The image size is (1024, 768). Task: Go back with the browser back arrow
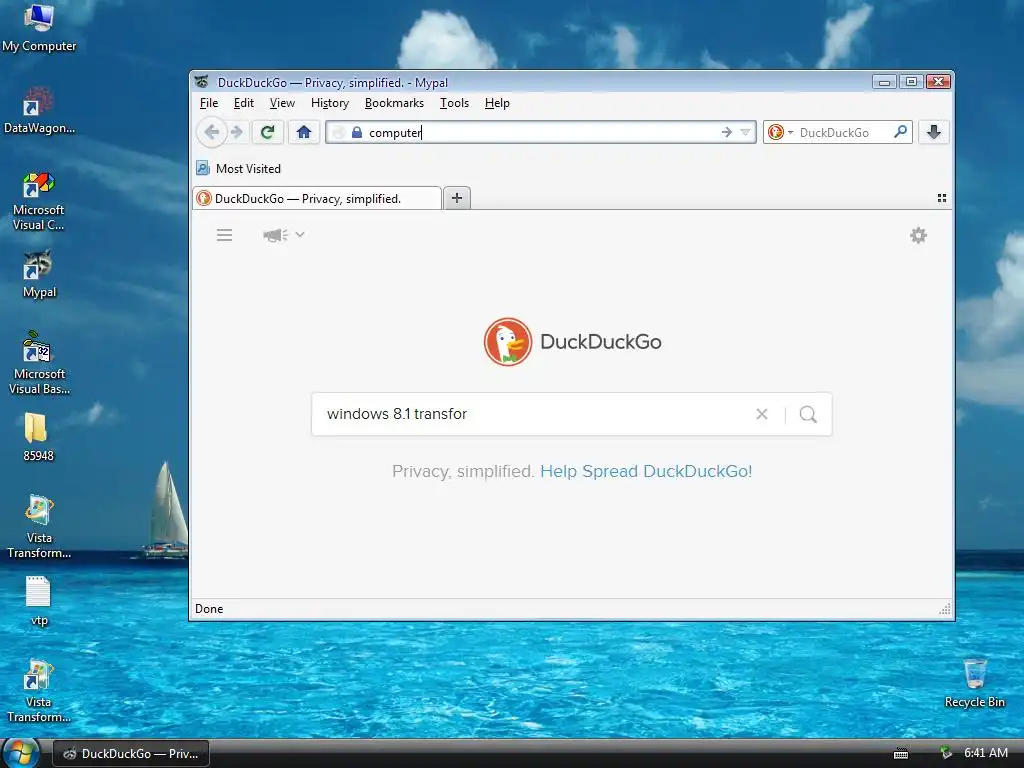point(212,133)
